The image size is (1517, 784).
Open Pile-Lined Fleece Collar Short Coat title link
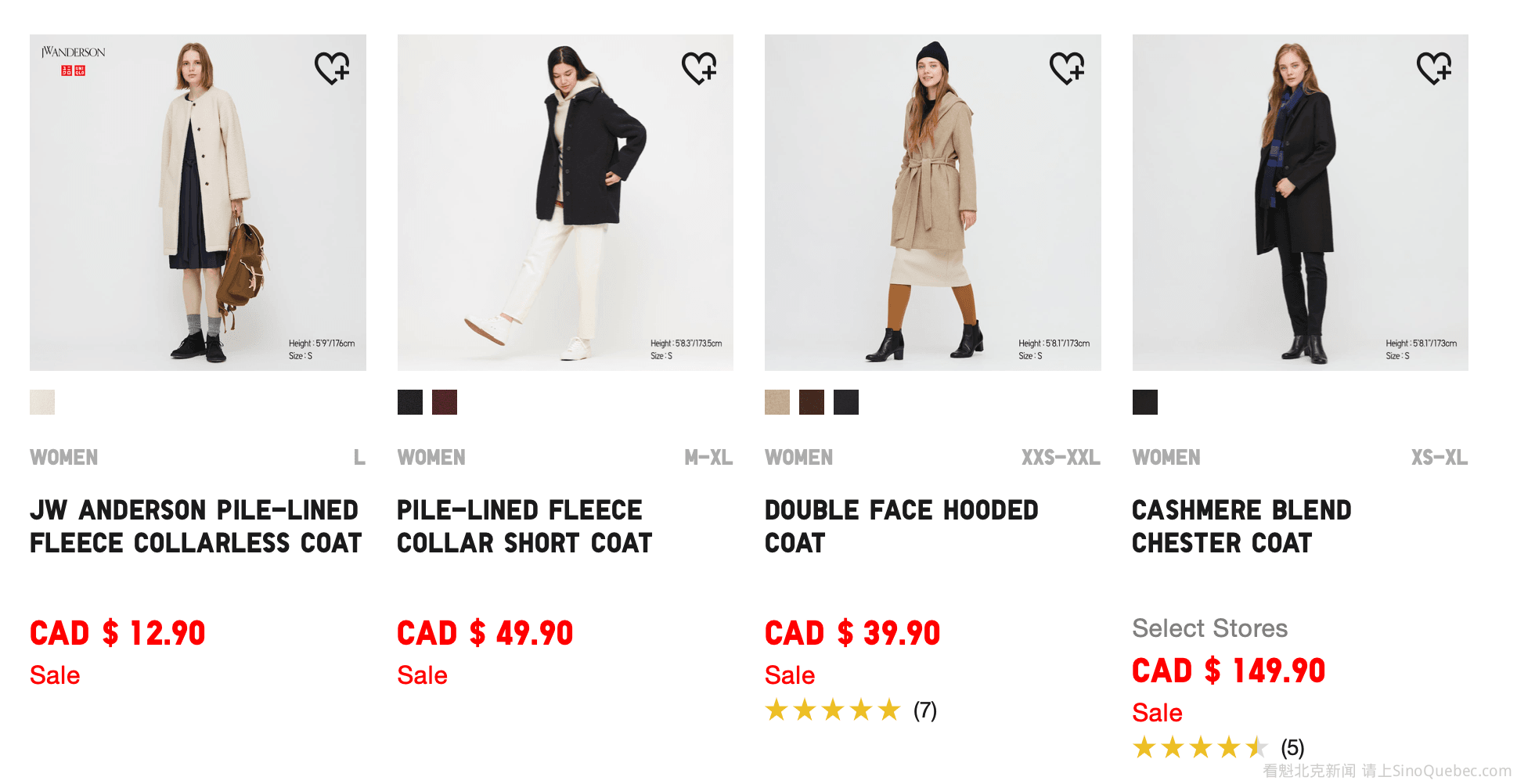tap(524, 527)
